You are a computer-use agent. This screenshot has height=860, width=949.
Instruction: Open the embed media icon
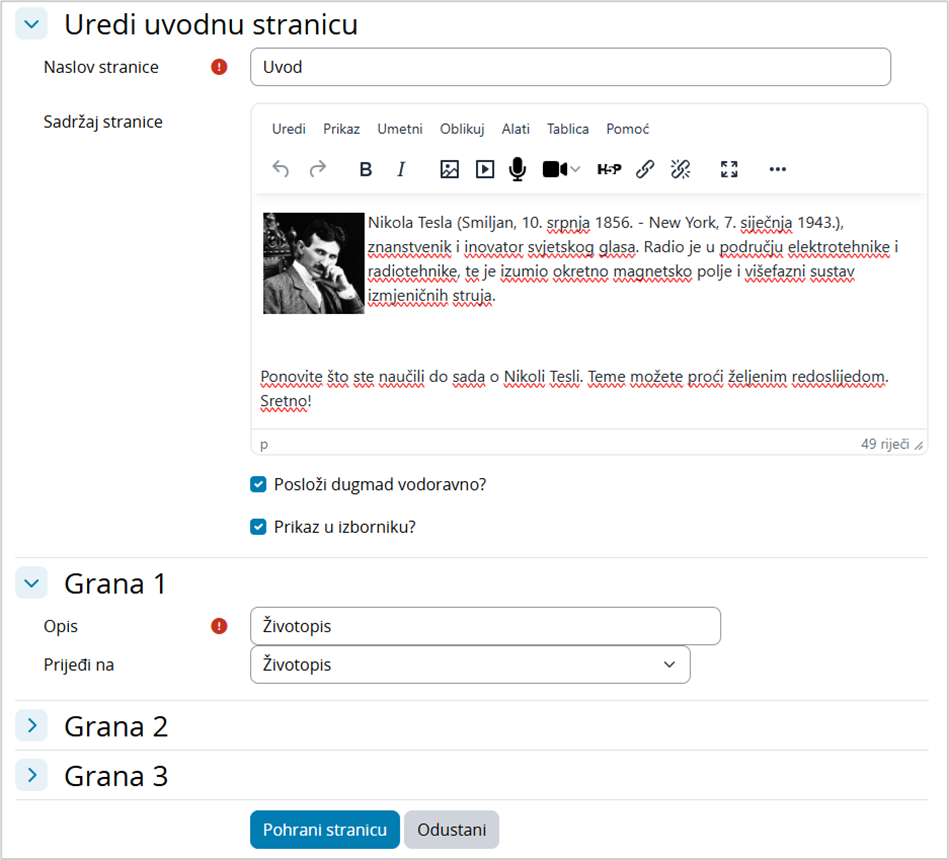pos(484,169)
